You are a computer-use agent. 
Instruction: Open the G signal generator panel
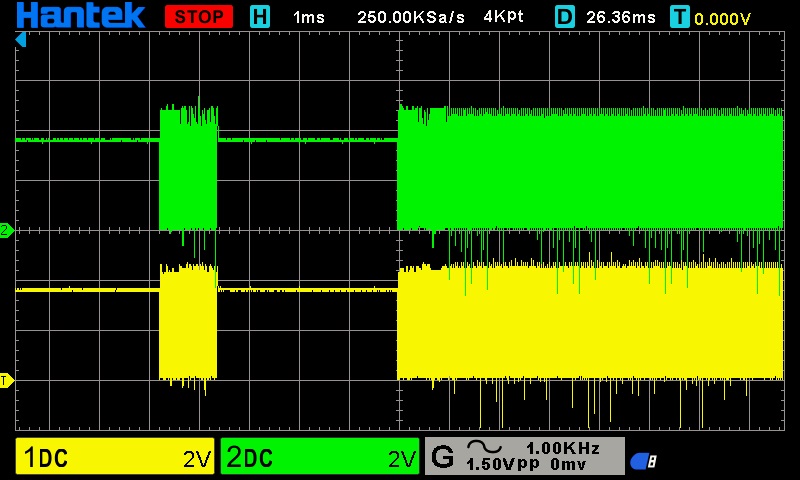525,456
